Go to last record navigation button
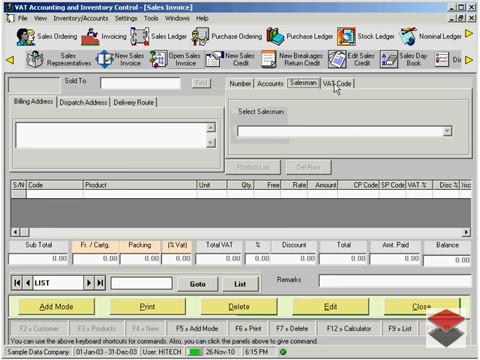This screenshot has width=480, height=360. [100, 283]
